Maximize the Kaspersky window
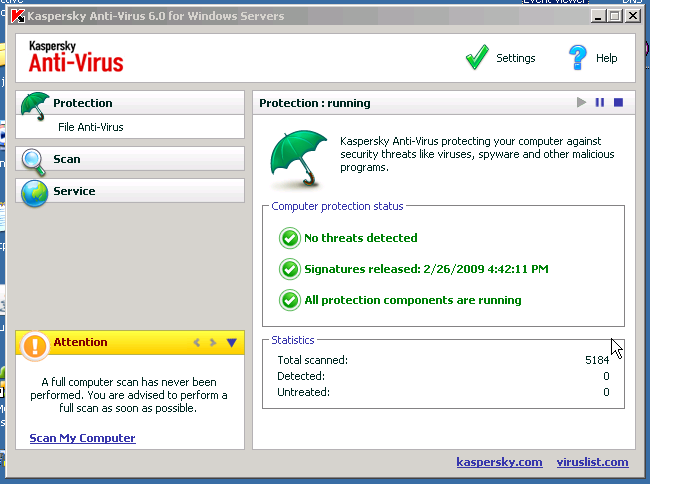This screenshot has height=502, width=686. click(x=615, y=16)
